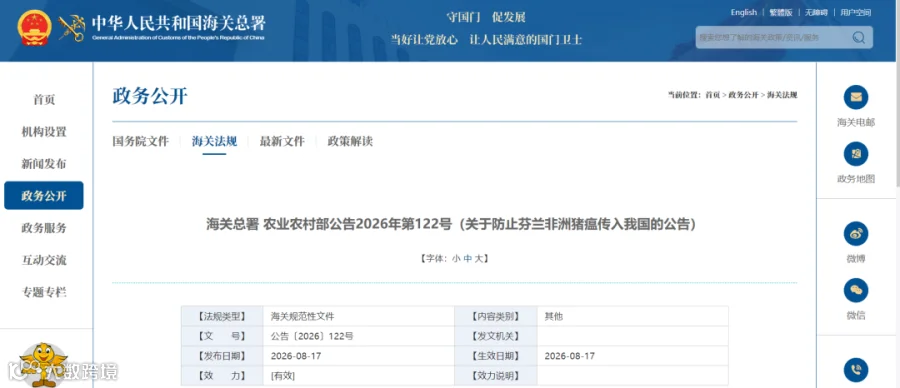Switch to the 政策解读 tab
This screenshot has height=388, width=900.
[350, 141]
